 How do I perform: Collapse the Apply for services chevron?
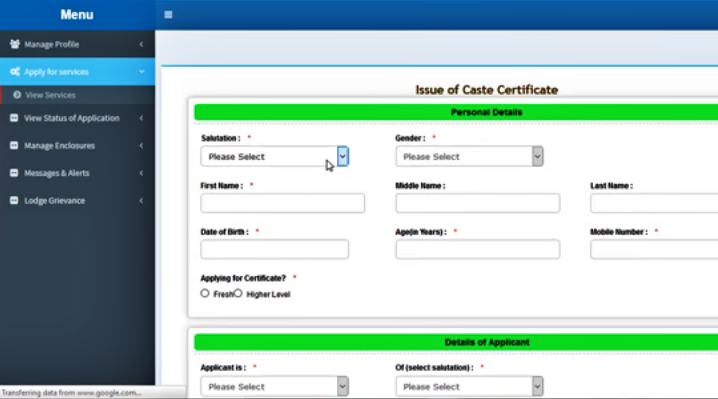click(x=141, y=71)
